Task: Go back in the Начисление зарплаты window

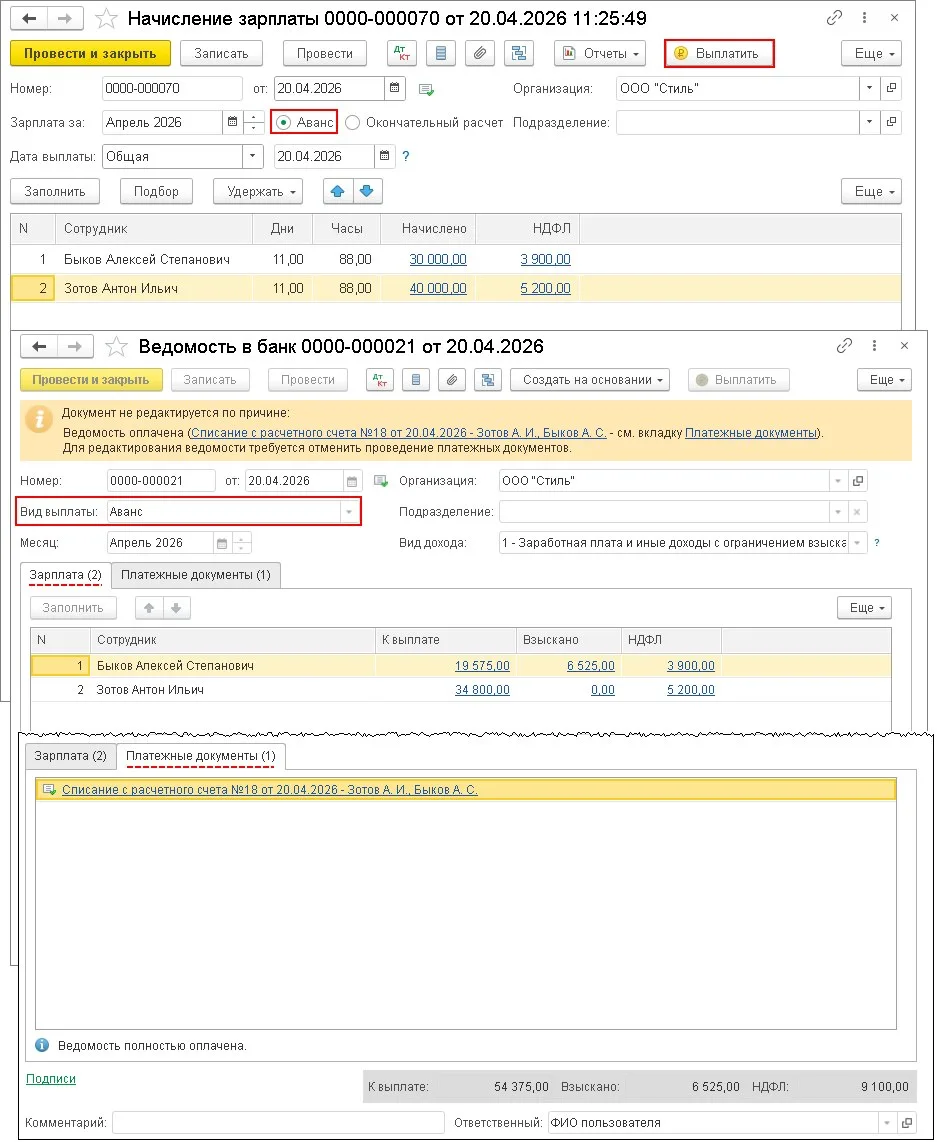Action: pos(29,18)
